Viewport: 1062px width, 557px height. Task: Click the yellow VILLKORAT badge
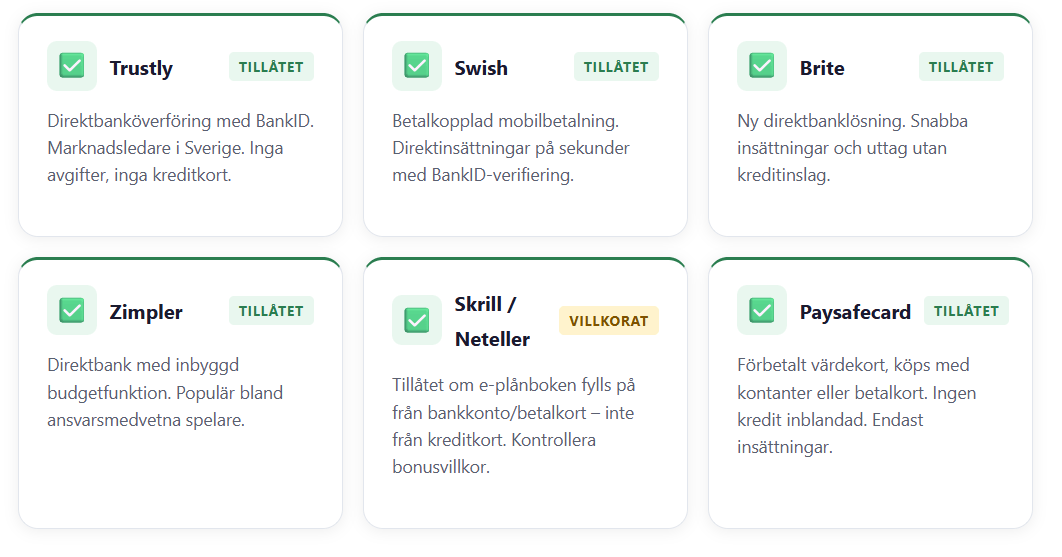pos(609,321)
